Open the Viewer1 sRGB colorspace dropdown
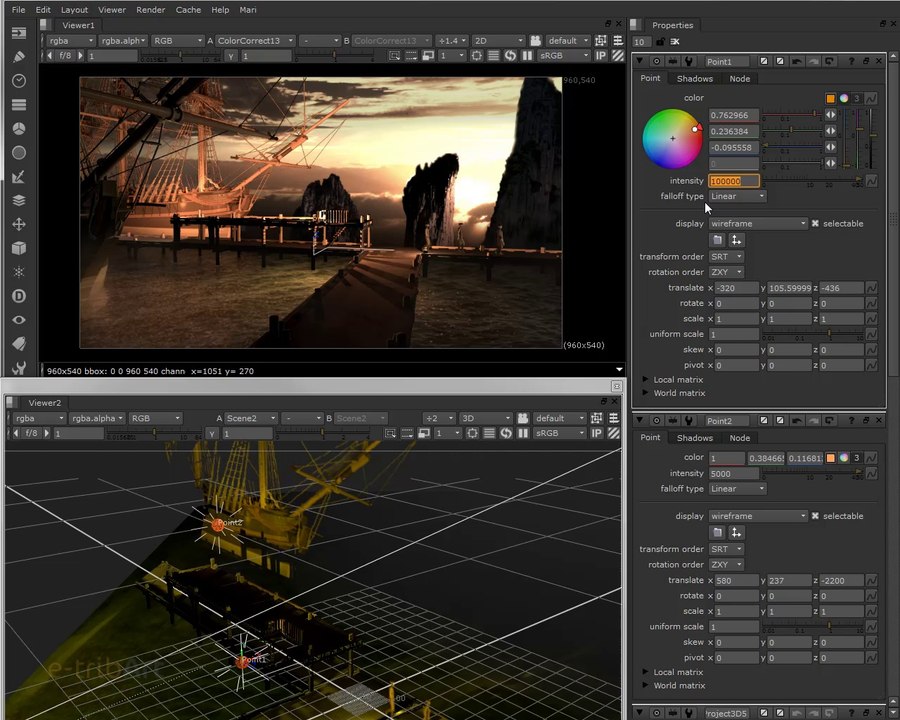The height and width of the screenshot is (720, 900). (x=564, y=56)
